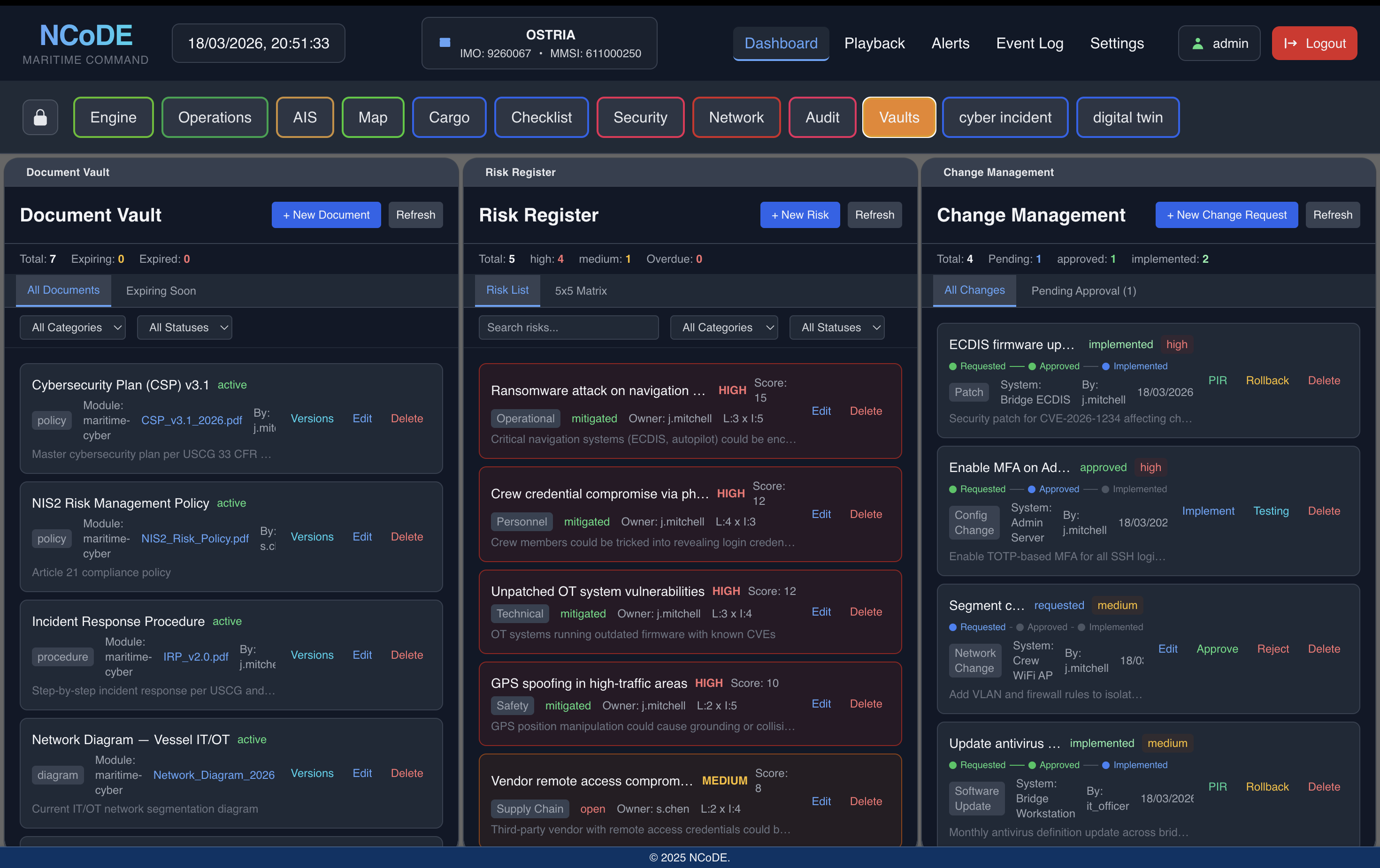Switch to the 5x5 Matrix tab
The height and width of the screenshot is (868, 1380).
tap(580, 290)
